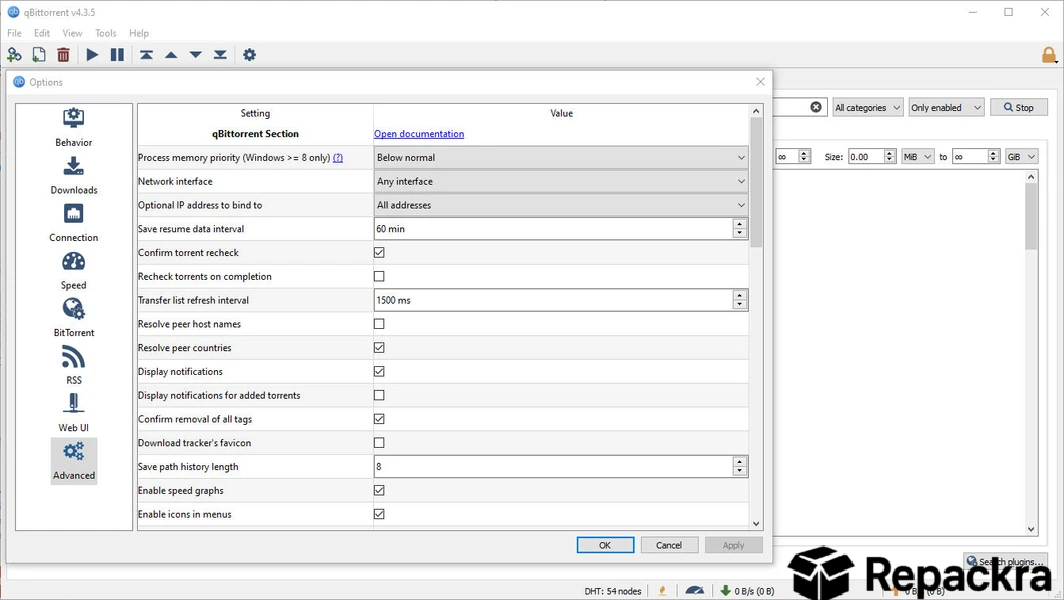
Task: Open Network interface dropdown
Action: point(560,181)
